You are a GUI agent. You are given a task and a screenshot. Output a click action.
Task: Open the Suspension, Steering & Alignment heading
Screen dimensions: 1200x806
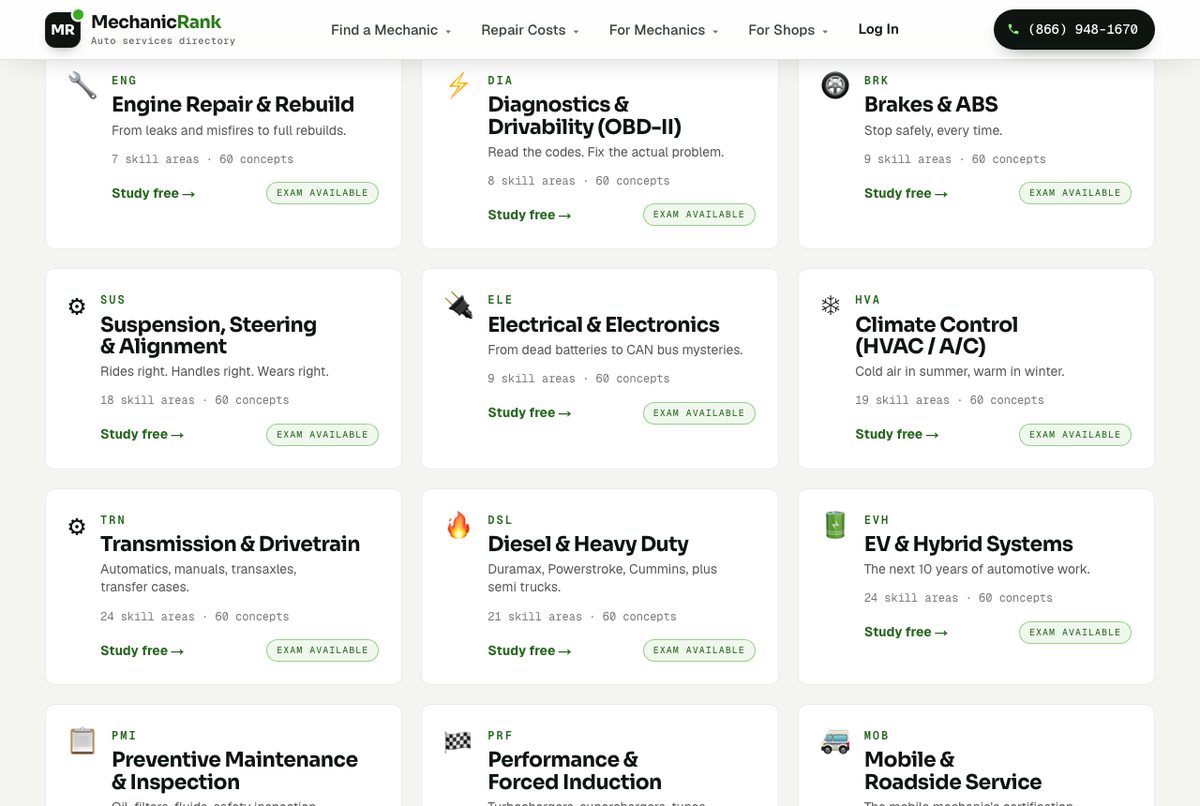[x=208, y=335]
